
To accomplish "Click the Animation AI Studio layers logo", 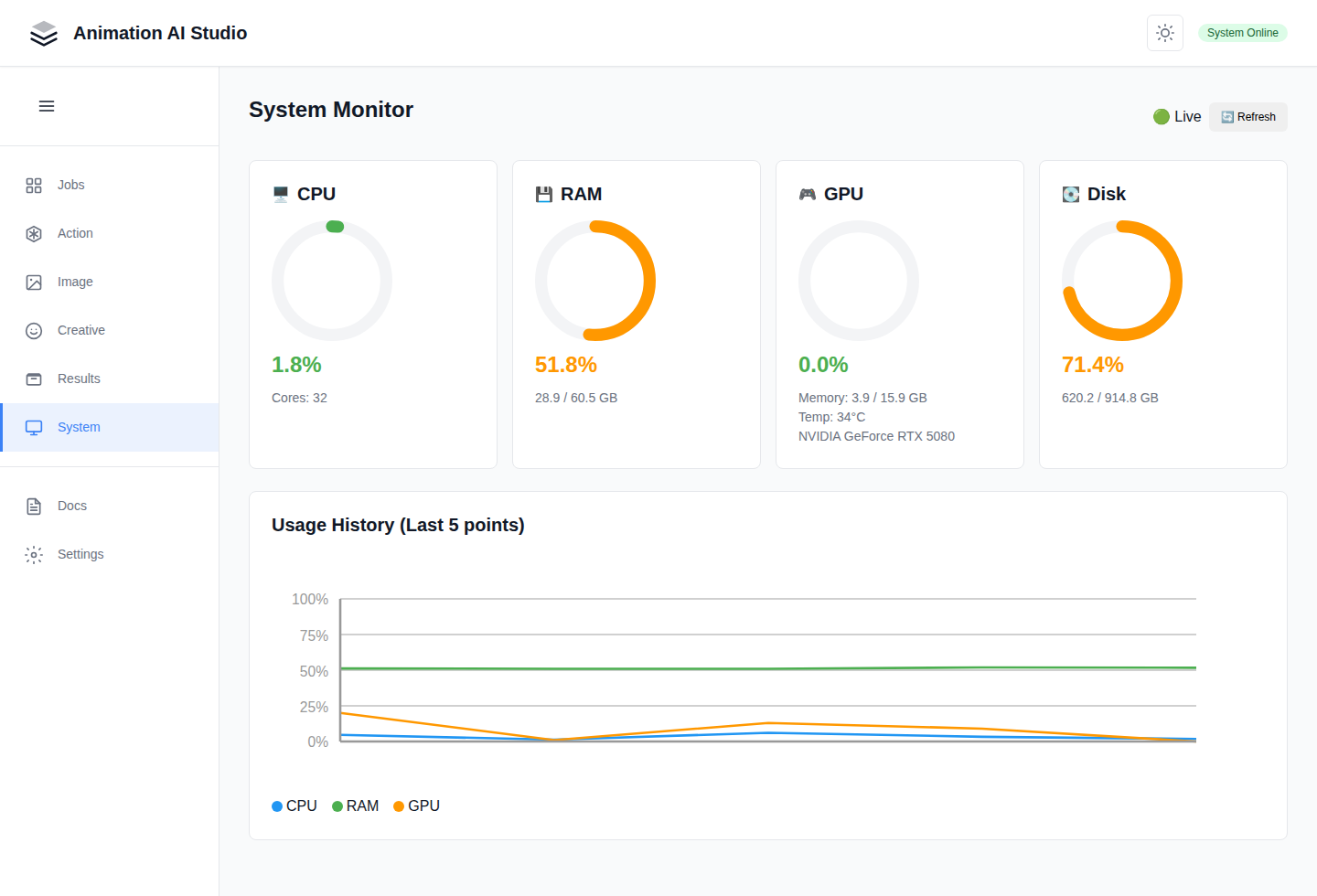I will (x=44, y=33).
